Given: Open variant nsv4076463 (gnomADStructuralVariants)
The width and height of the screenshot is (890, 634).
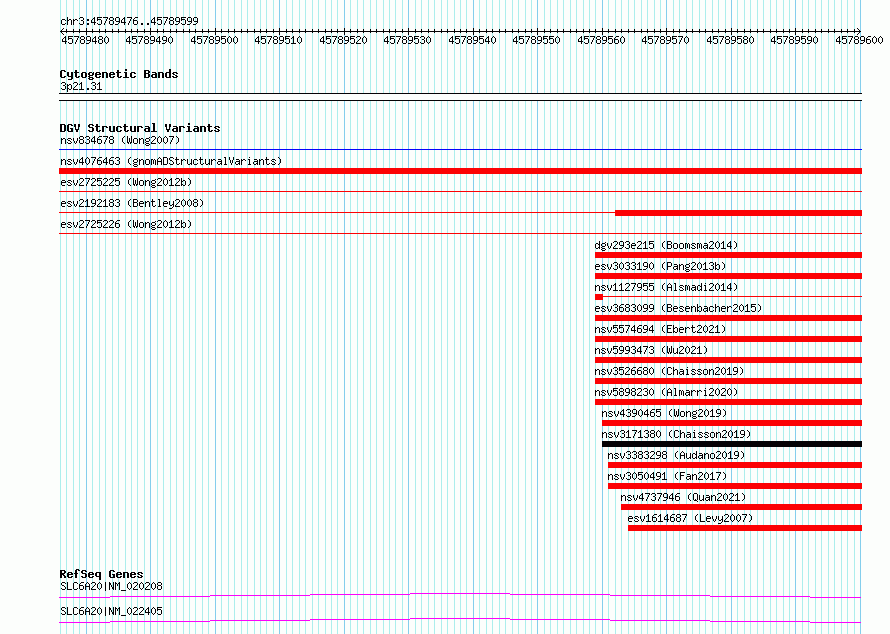Looking at the screenshot, I should 171,162.
